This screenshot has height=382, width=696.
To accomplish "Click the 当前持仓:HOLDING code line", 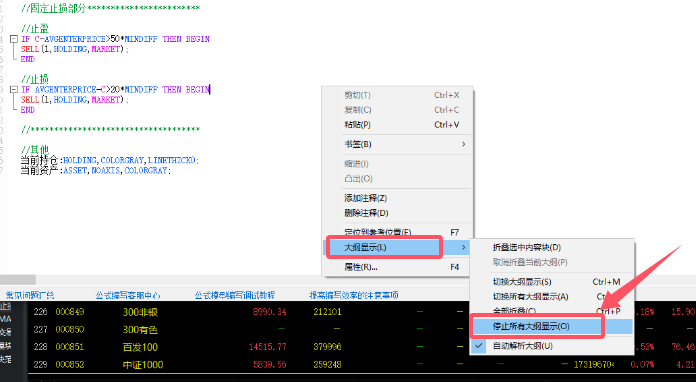I will tap(110, 160).
